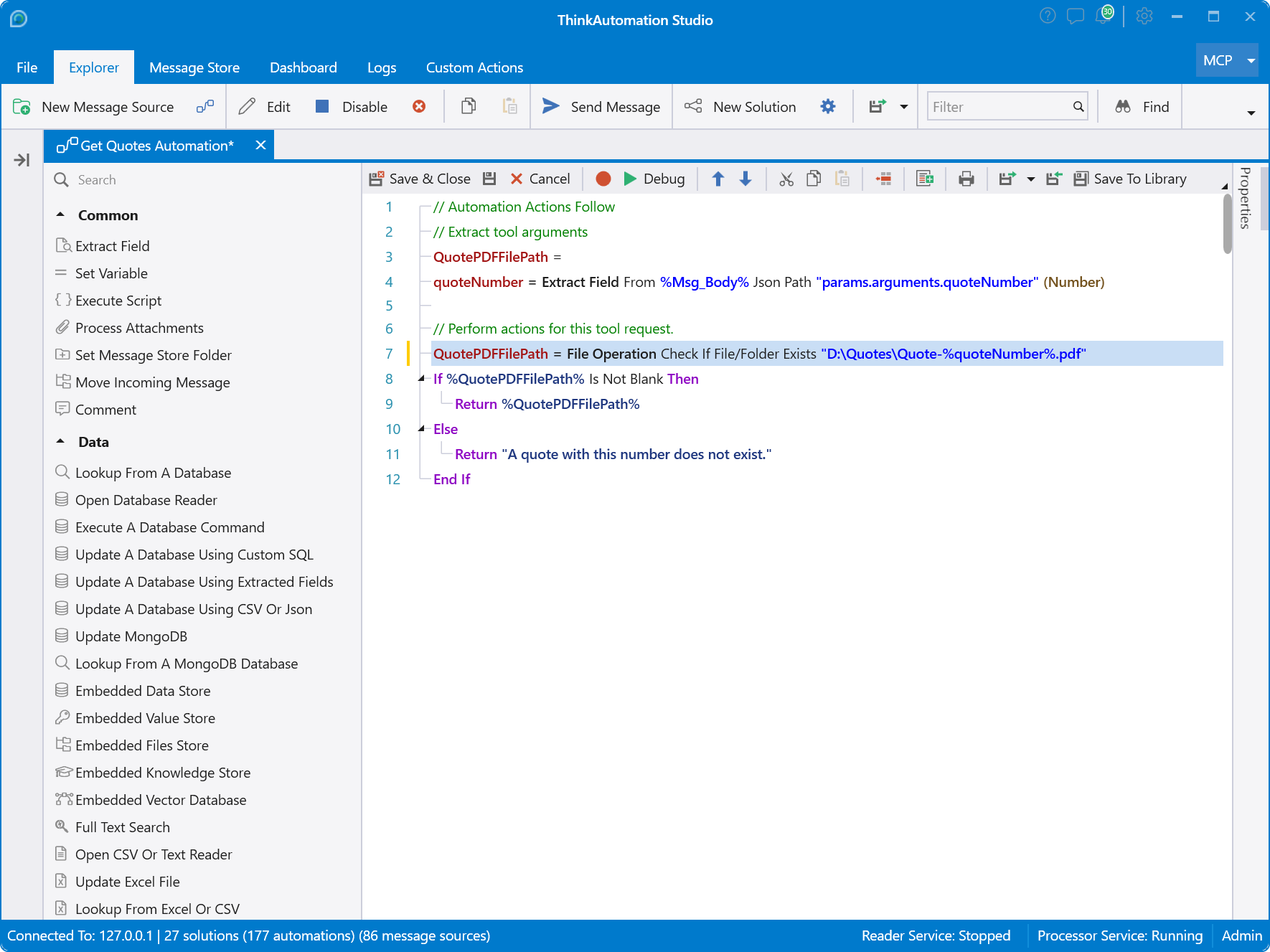
Task: Click Reader Service: Stopped status
Action: pyautogui.click(x=936, y=935)
